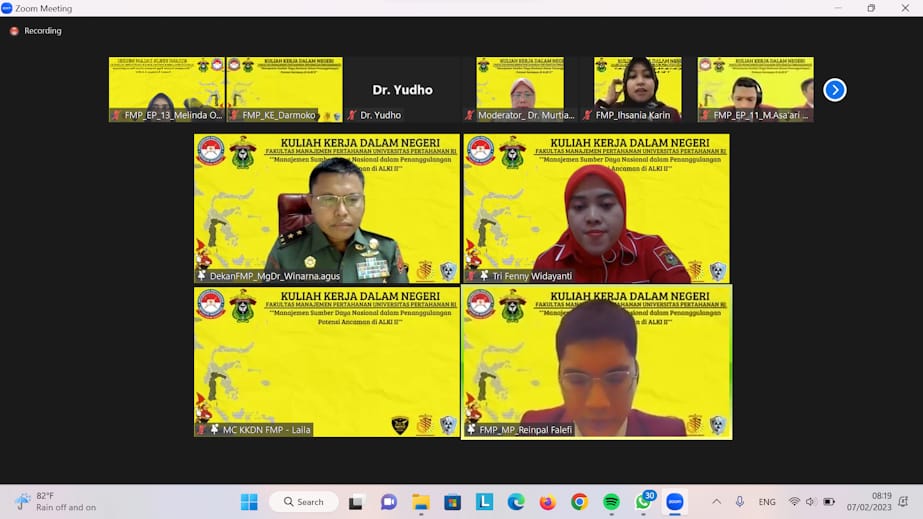Launch Firefox from the taskbar
The width and height of the screenshot is (923, 519).
[x=547, y=502]
